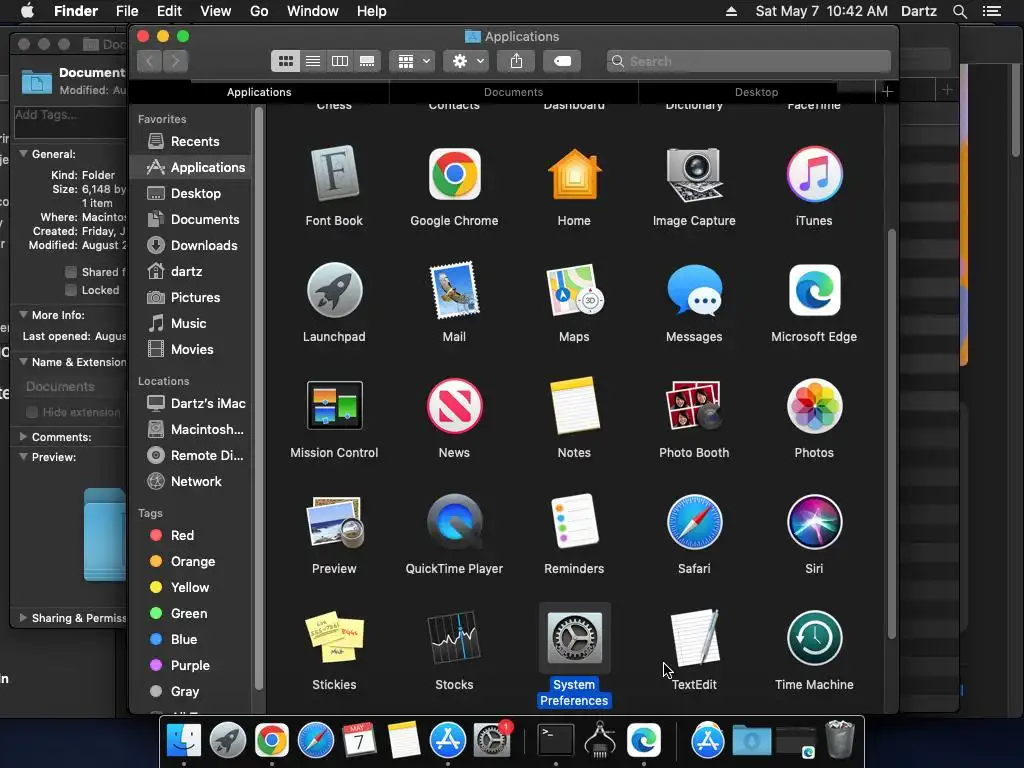
Task: Select Safari in the Applications grid
Action: pyautogui.click(x=694, y=522)
